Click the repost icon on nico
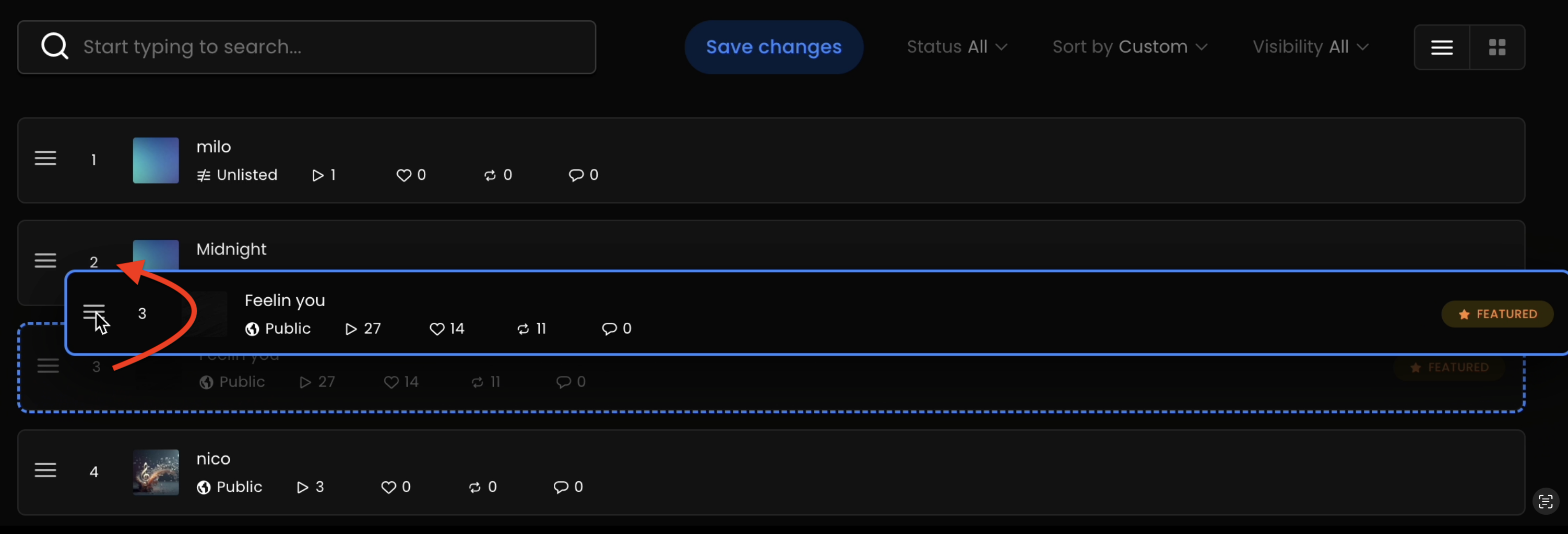The height and width of the screenshot is (534, 1568). tap(475, 487)
